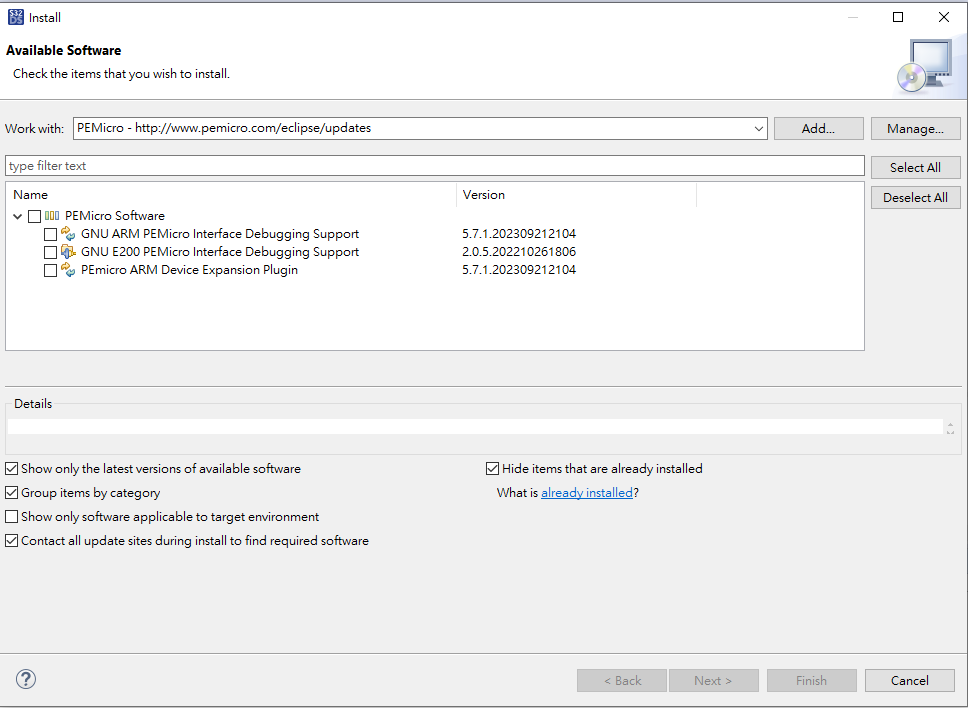
Task: Enable Show only software applicable to target environment
Action: point(12,517)
